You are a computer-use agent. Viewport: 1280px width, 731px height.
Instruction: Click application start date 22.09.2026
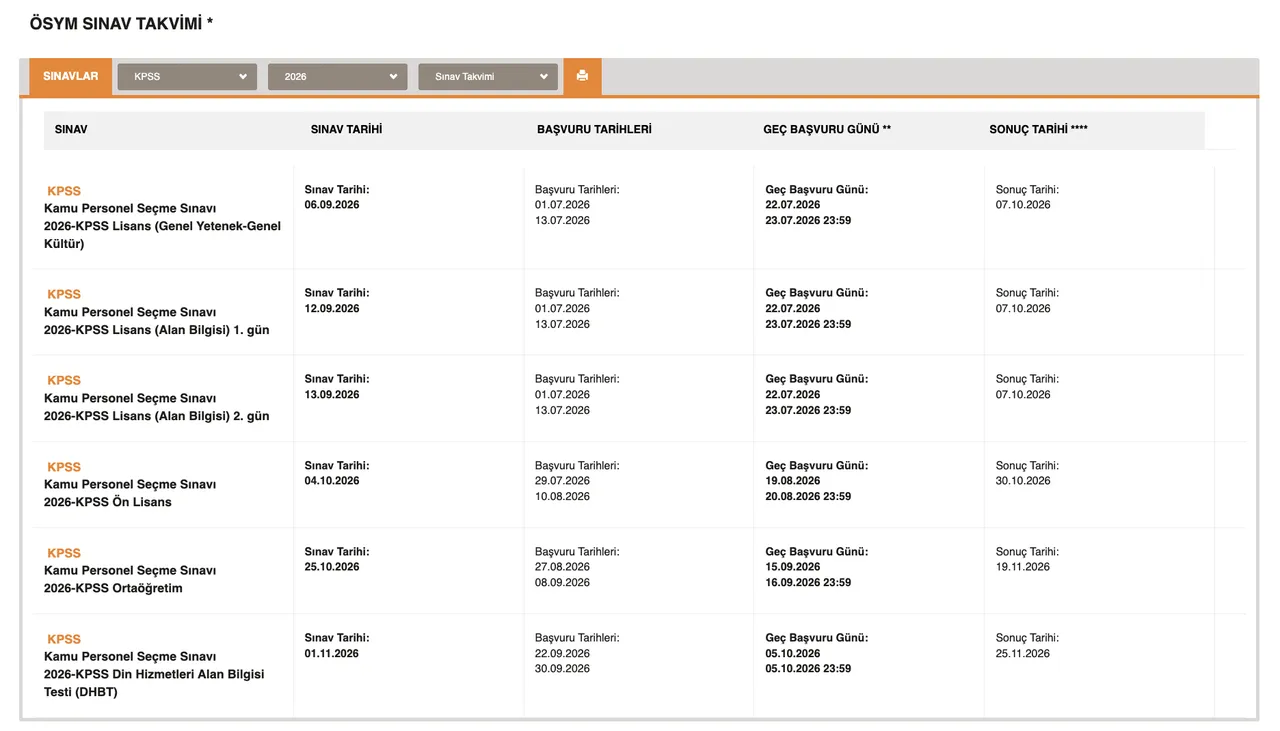coord(562,654)
